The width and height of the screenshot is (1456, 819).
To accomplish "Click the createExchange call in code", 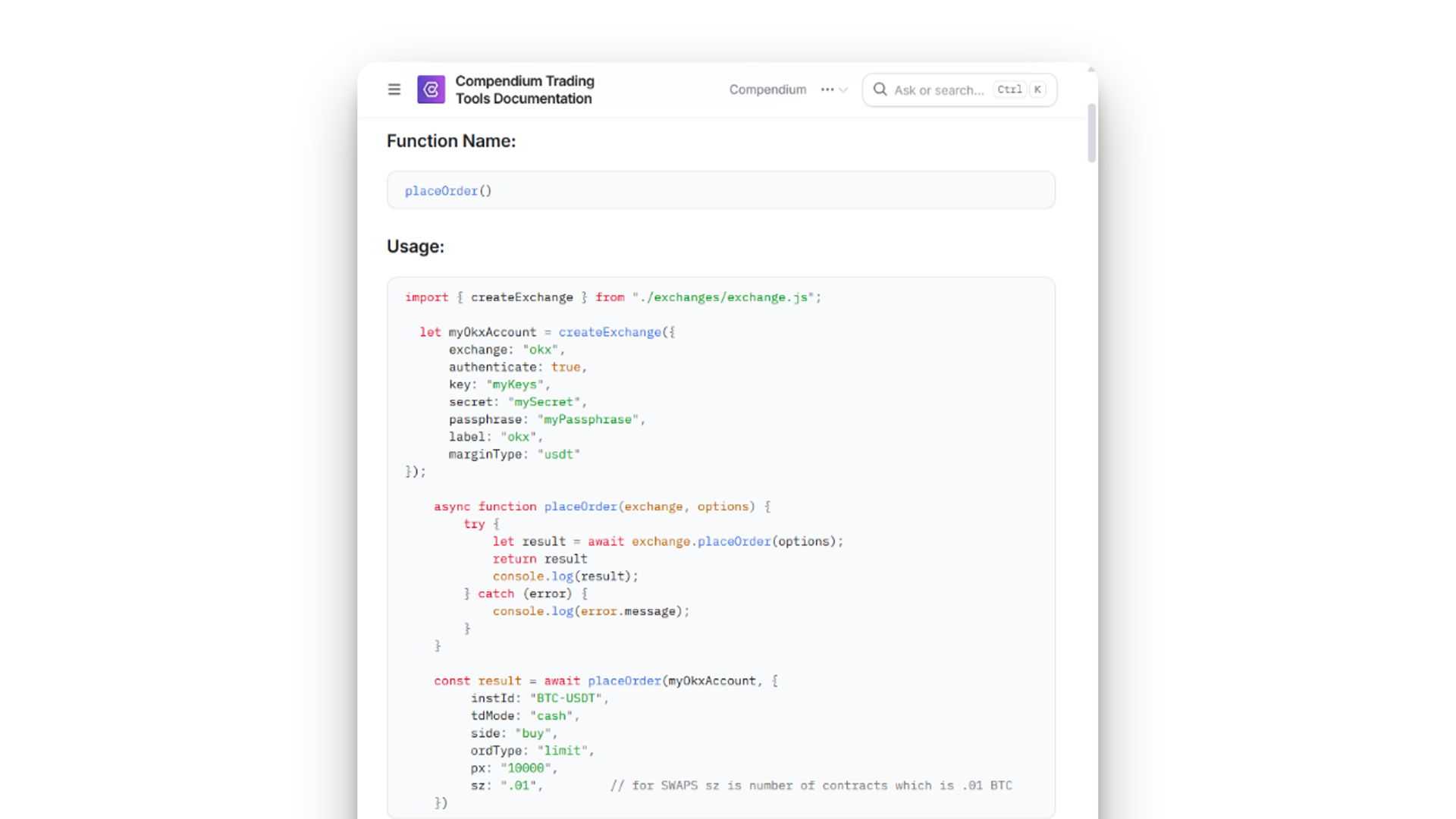I will coord(610,332).
